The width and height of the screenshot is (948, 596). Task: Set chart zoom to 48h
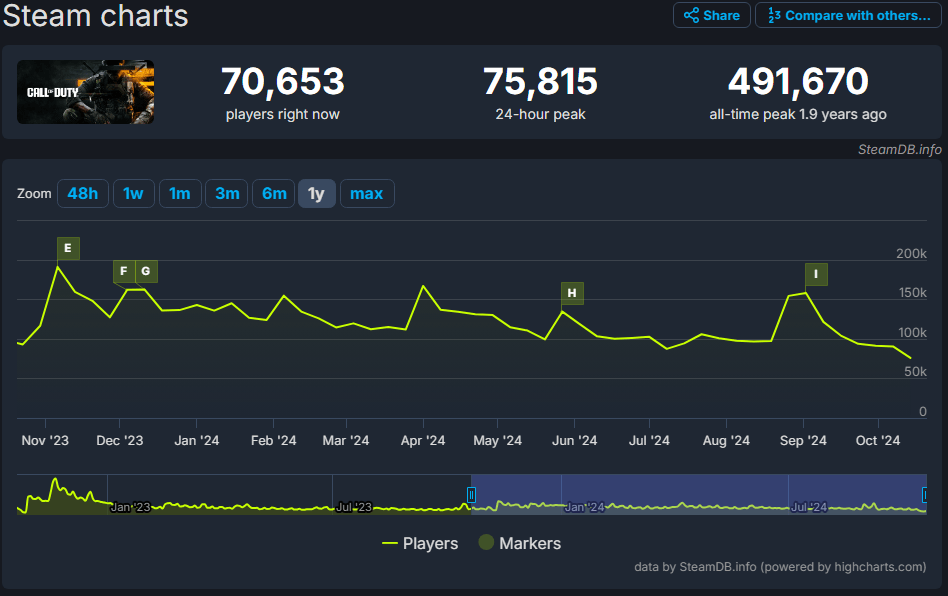point(83,193)
